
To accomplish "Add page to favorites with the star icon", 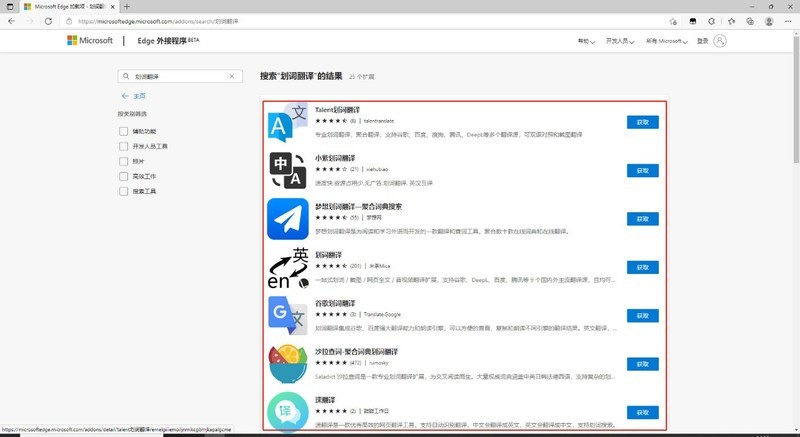I will pyautogui.click(x=673, y=21).
